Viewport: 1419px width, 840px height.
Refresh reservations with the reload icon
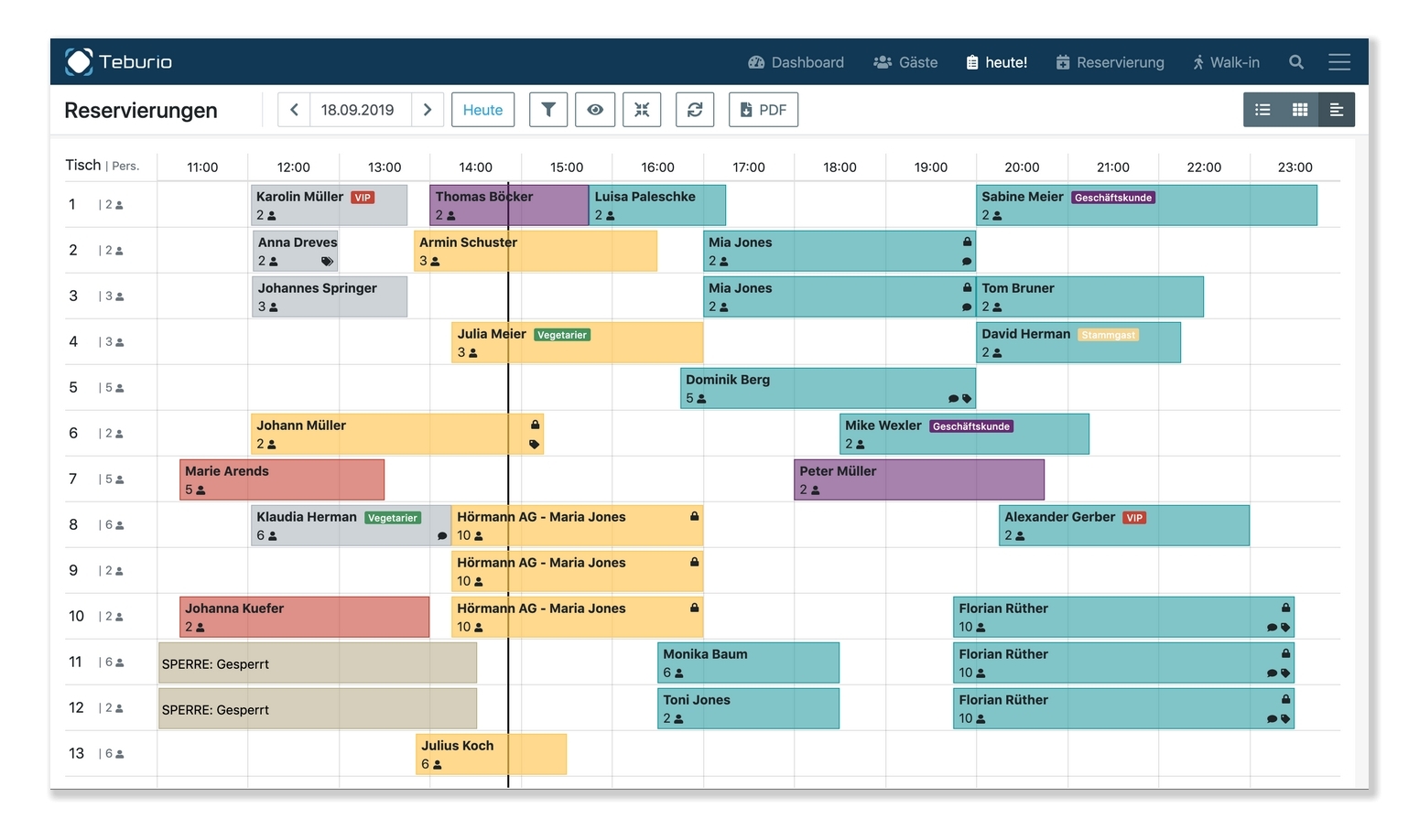(695, 110)
